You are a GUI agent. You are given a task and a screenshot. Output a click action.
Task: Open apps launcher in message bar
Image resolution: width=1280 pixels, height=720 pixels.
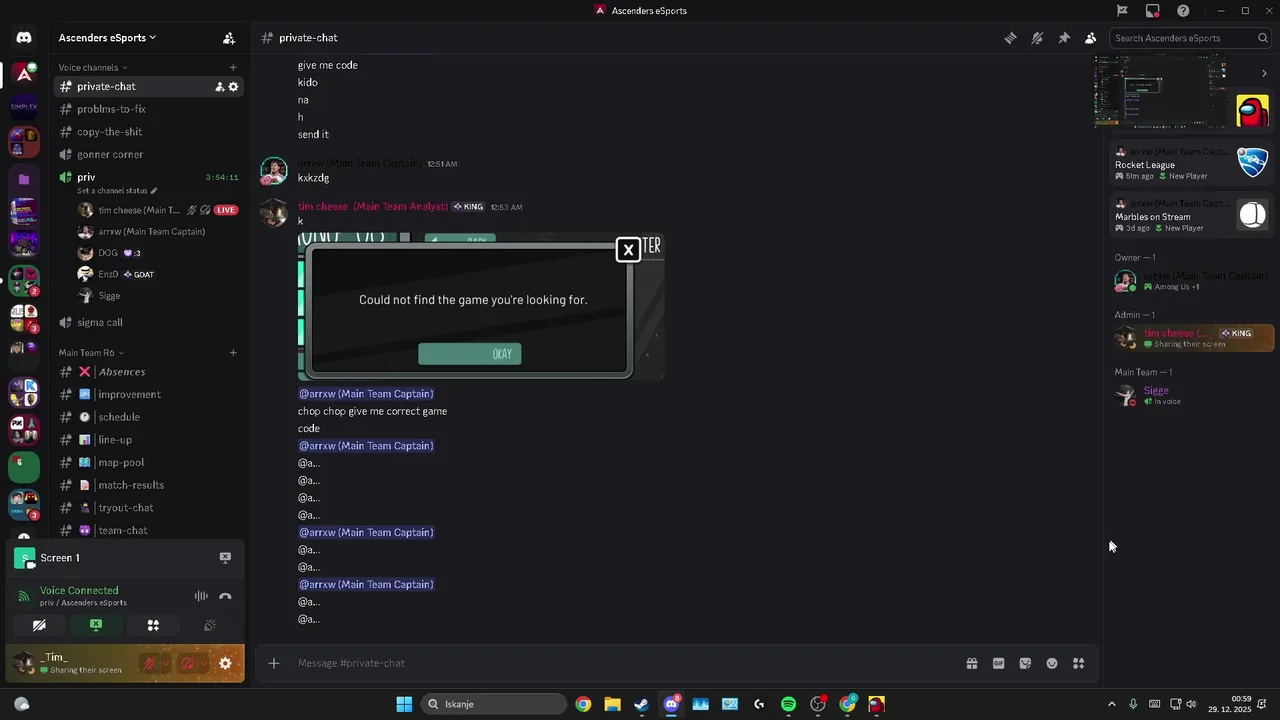click(1078, 663)
